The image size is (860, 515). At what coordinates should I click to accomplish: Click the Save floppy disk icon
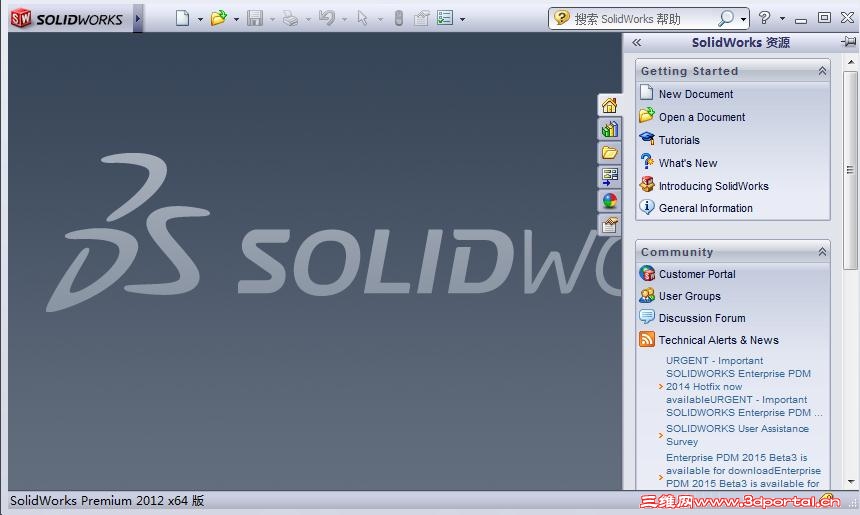254,18
